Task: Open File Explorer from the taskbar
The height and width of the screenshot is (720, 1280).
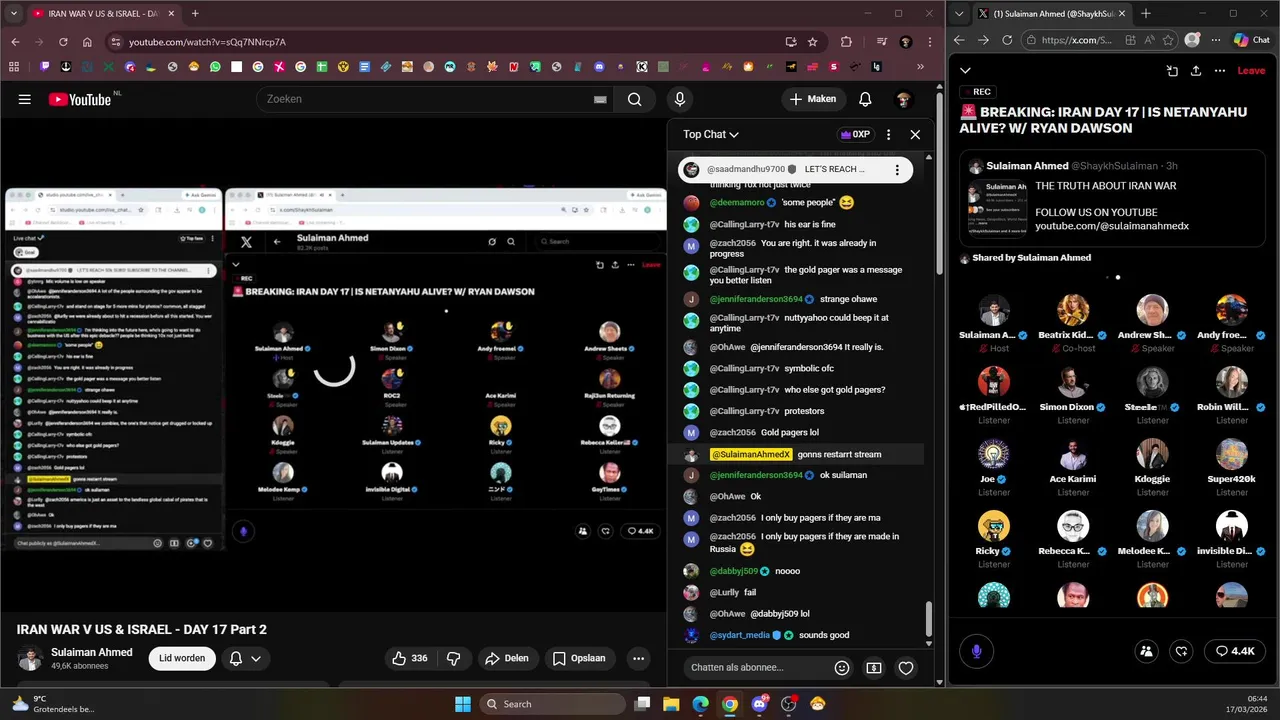Action: pyautogui.click(x=671, y=704)
